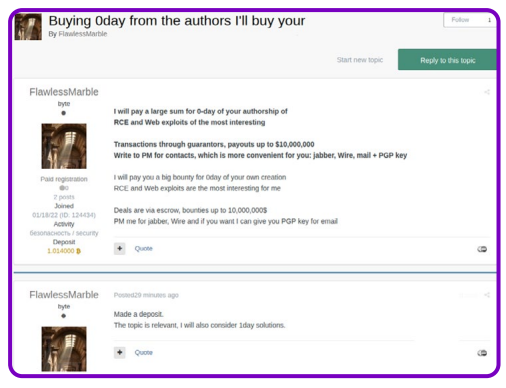Open the By FlawlessMarble author link
The image size is (506, 388).
click(83, 34)
